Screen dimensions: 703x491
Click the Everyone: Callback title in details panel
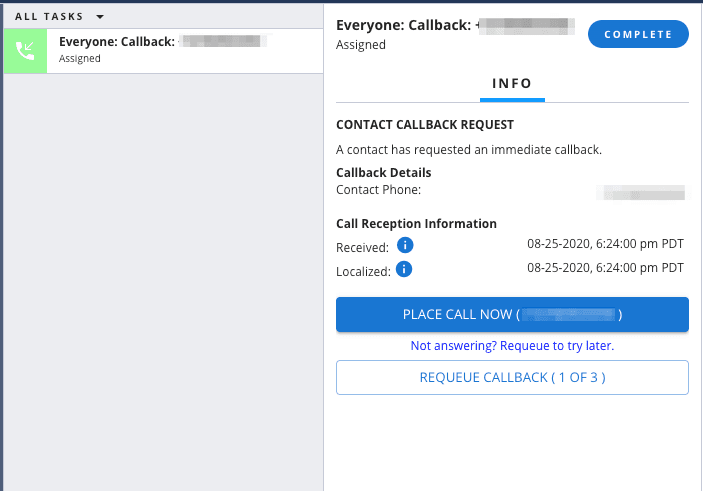point(404,25)
